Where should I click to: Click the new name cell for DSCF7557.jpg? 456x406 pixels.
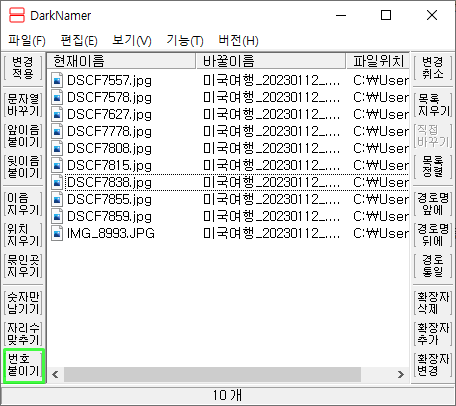272,80
